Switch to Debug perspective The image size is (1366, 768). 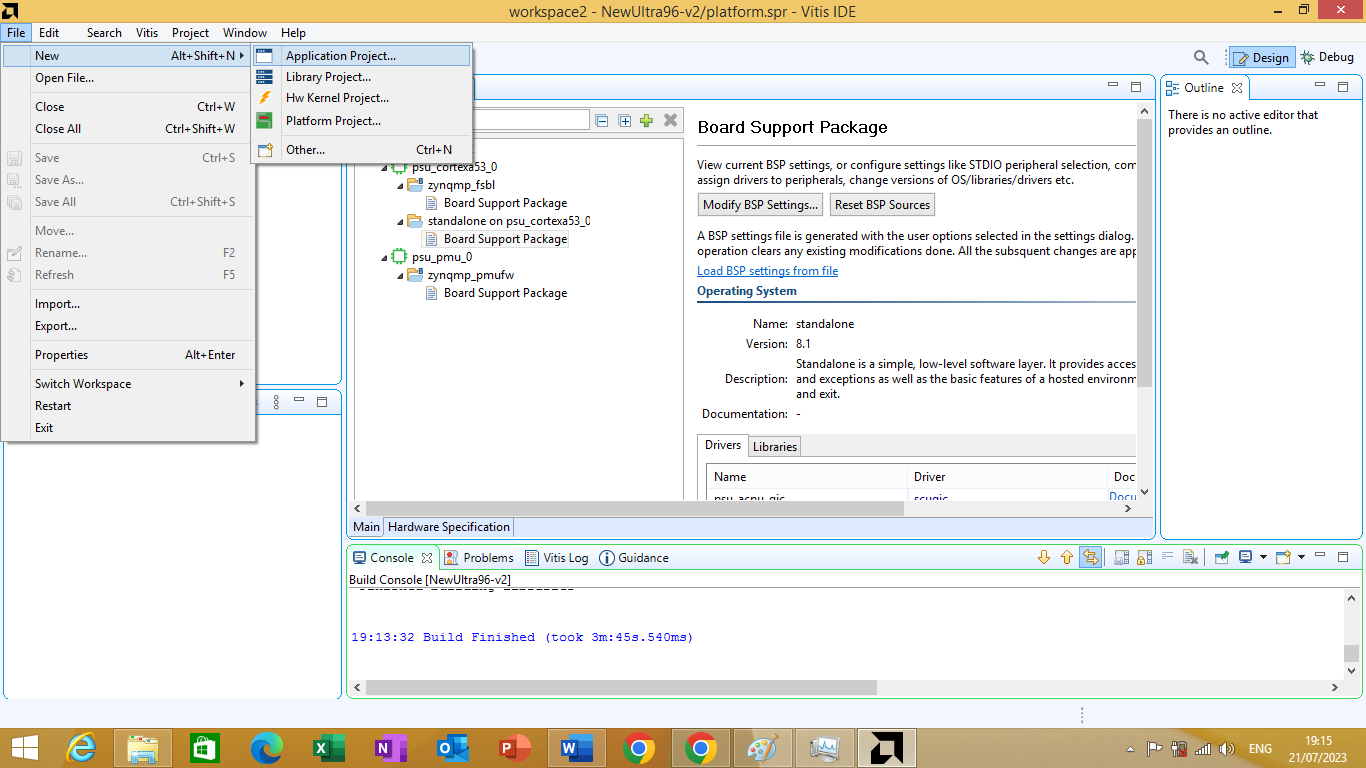click(x=1327, y=58)
